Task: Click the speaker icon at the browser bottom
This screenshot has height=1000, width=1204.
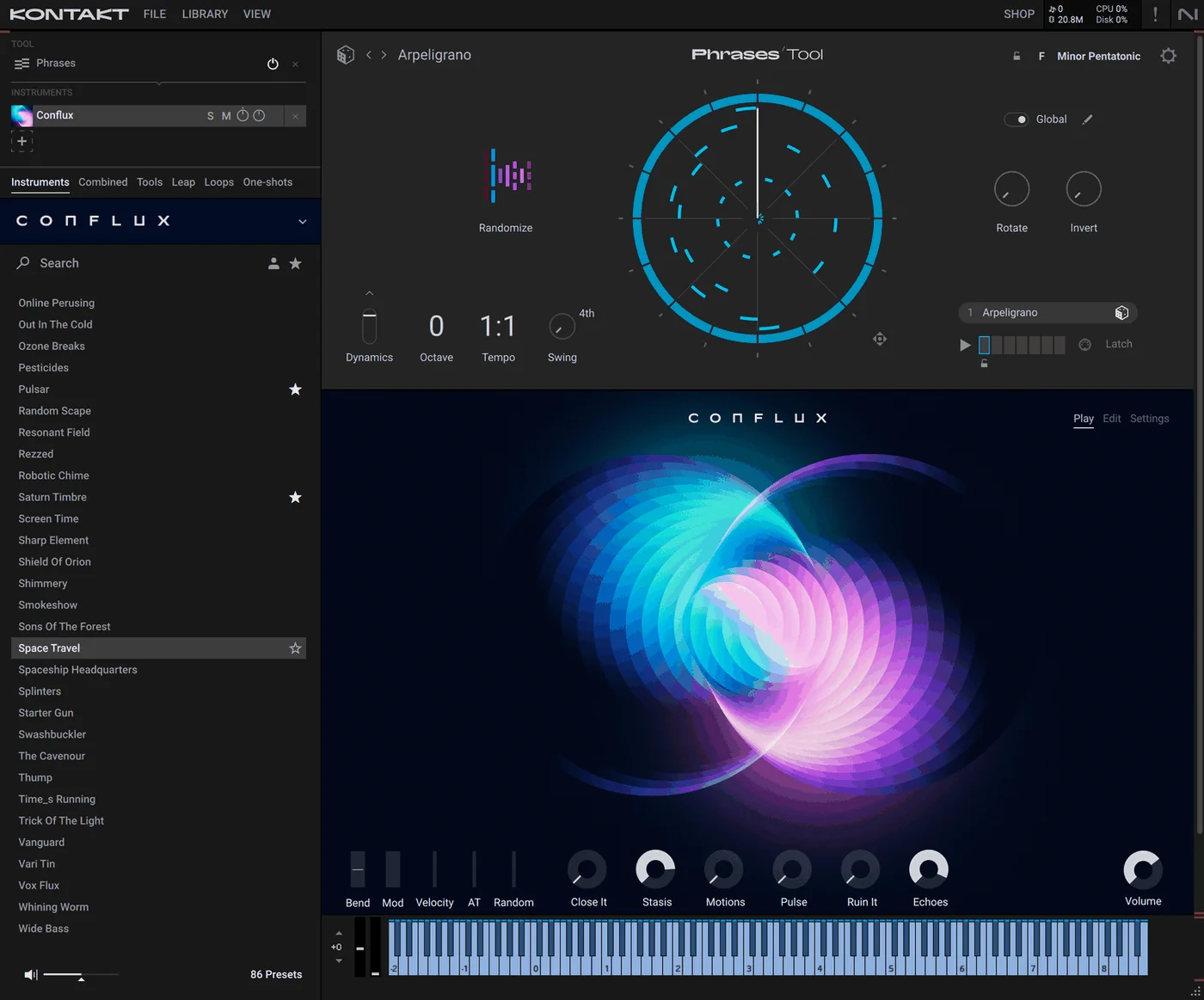Action: coord(31,974)
